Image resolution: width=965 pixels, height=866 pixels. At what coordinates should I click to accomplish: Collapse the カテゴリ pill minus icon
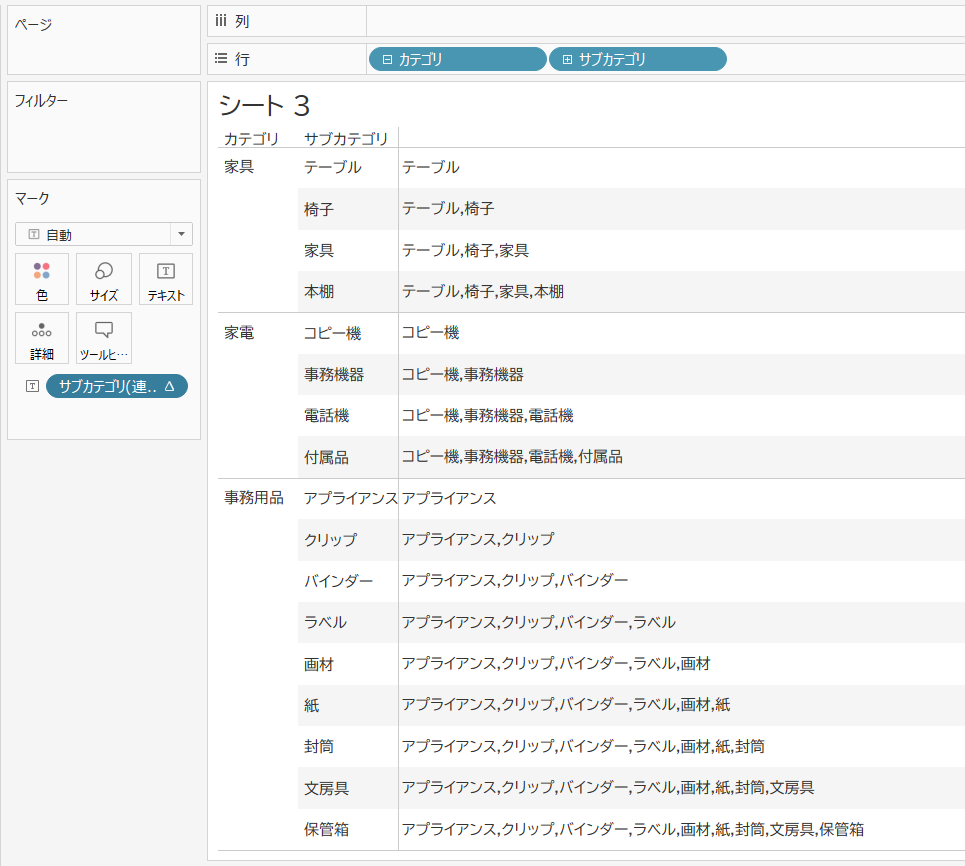[387, 60]
